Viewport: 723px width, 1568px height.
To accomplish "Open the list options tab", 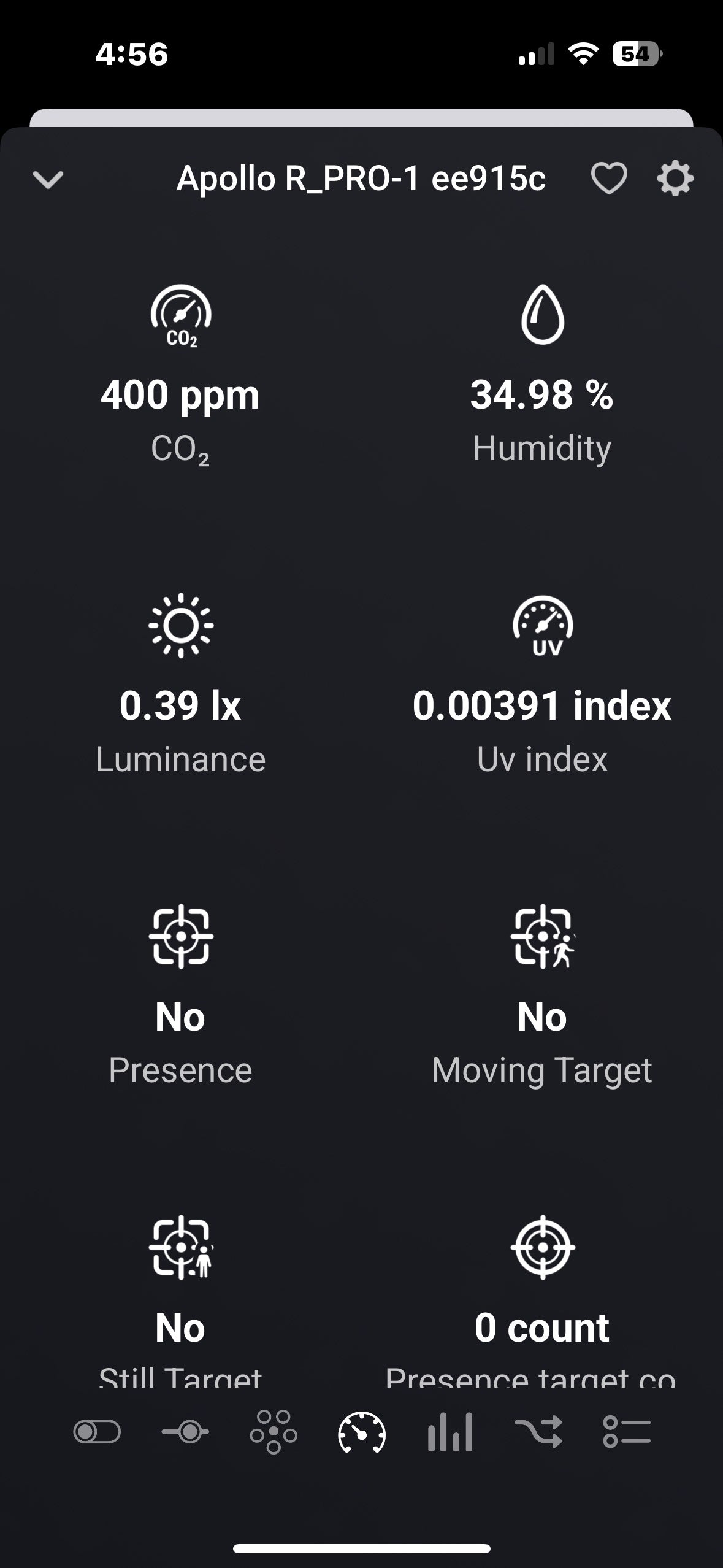I will [627, 1432].
